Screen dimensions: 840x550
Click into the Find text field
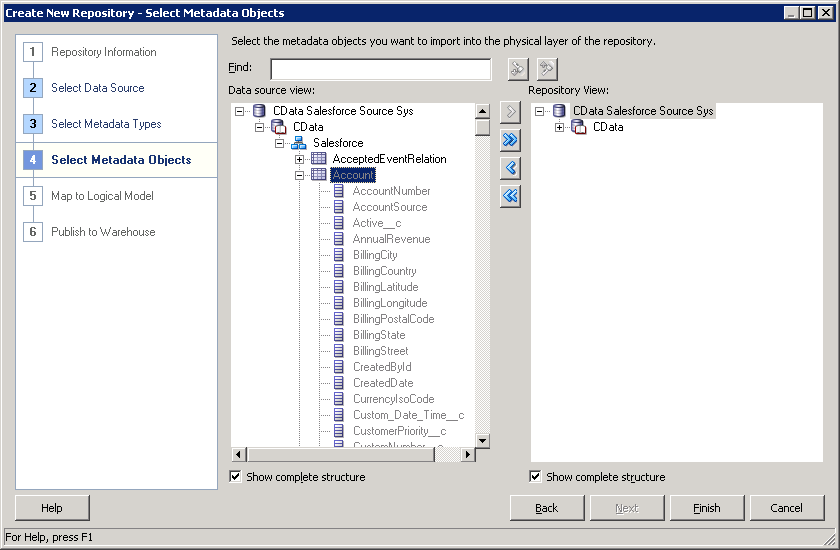[x=380, y=69]
